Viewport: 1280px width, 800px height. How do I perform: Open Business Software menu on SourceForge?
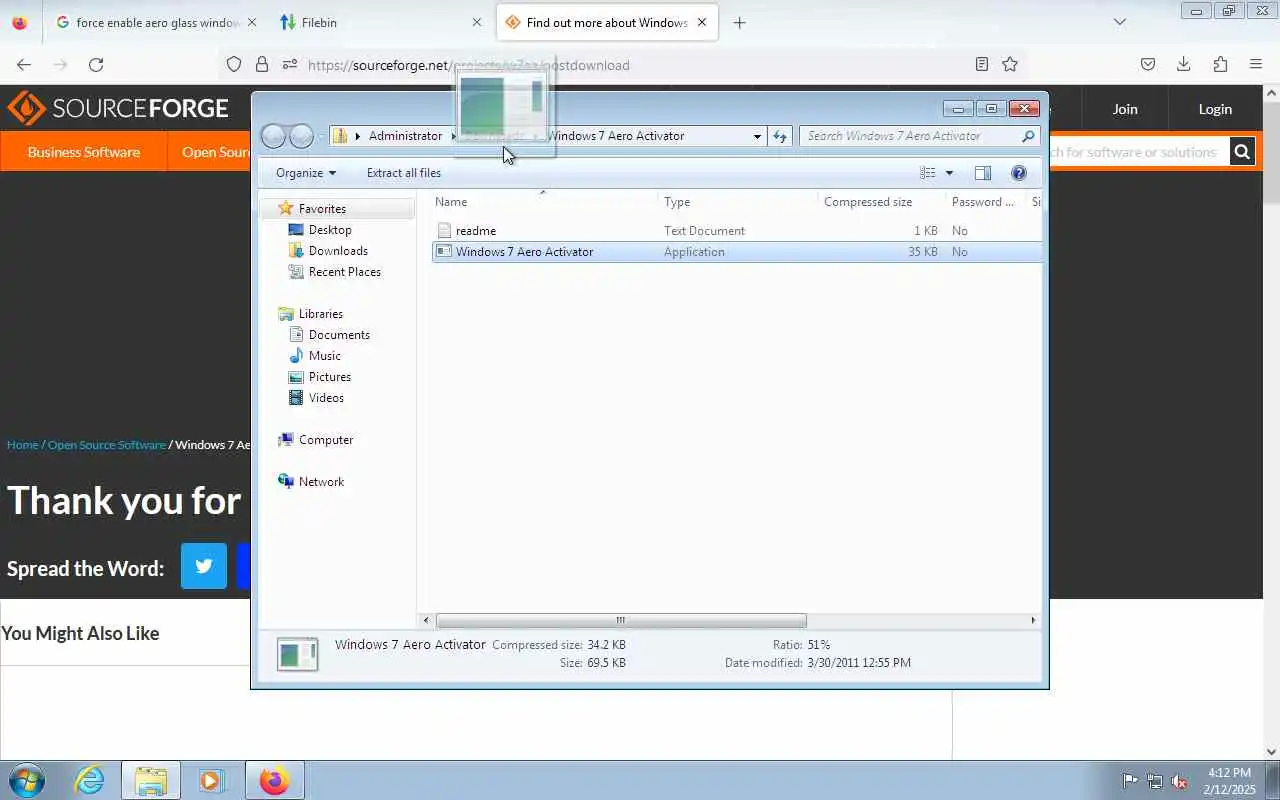pos(84,152)
